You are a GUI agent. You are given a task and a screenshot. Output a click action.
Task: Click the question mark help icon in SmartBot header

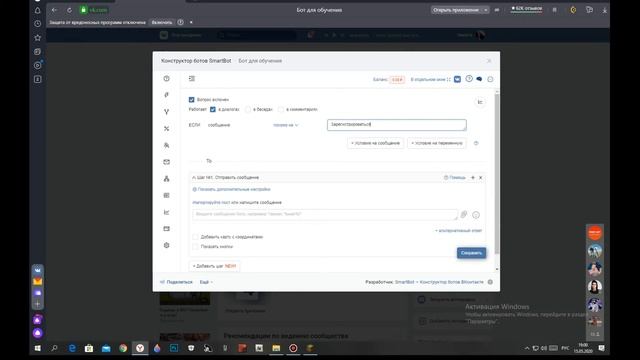point(469,79)
